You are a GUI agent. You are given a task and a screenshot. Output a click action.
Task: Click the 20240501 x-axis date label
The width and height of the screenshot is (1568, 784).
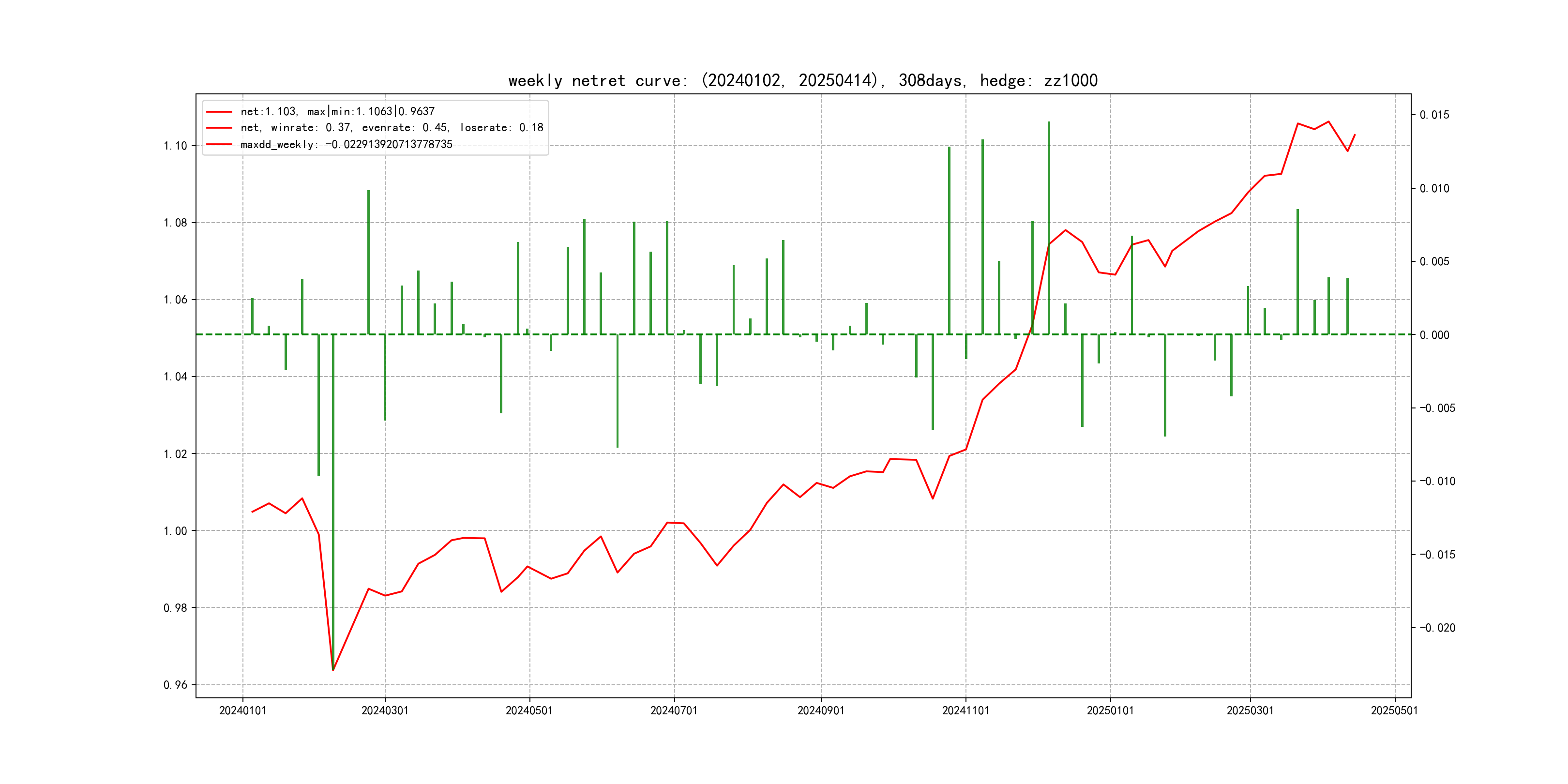[x=529, y=710]
